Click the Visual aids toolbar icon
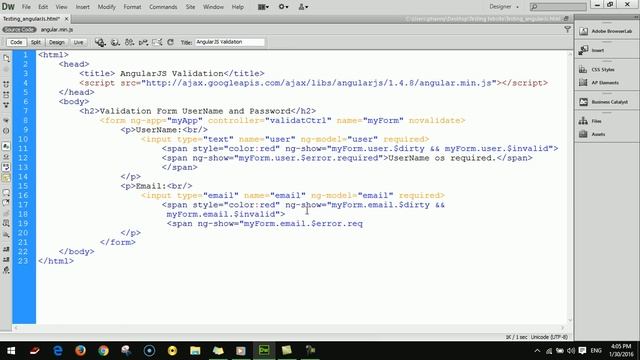 [157, 42]
